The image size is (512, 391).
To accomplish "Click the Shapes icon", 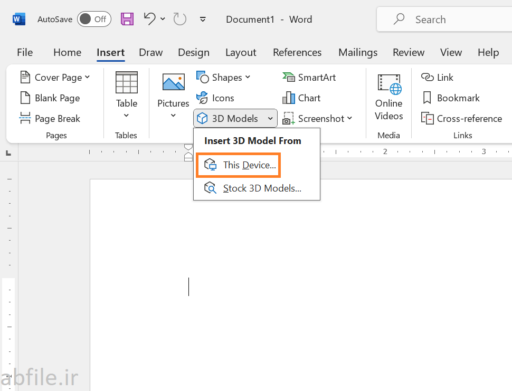I will [202, 77].
